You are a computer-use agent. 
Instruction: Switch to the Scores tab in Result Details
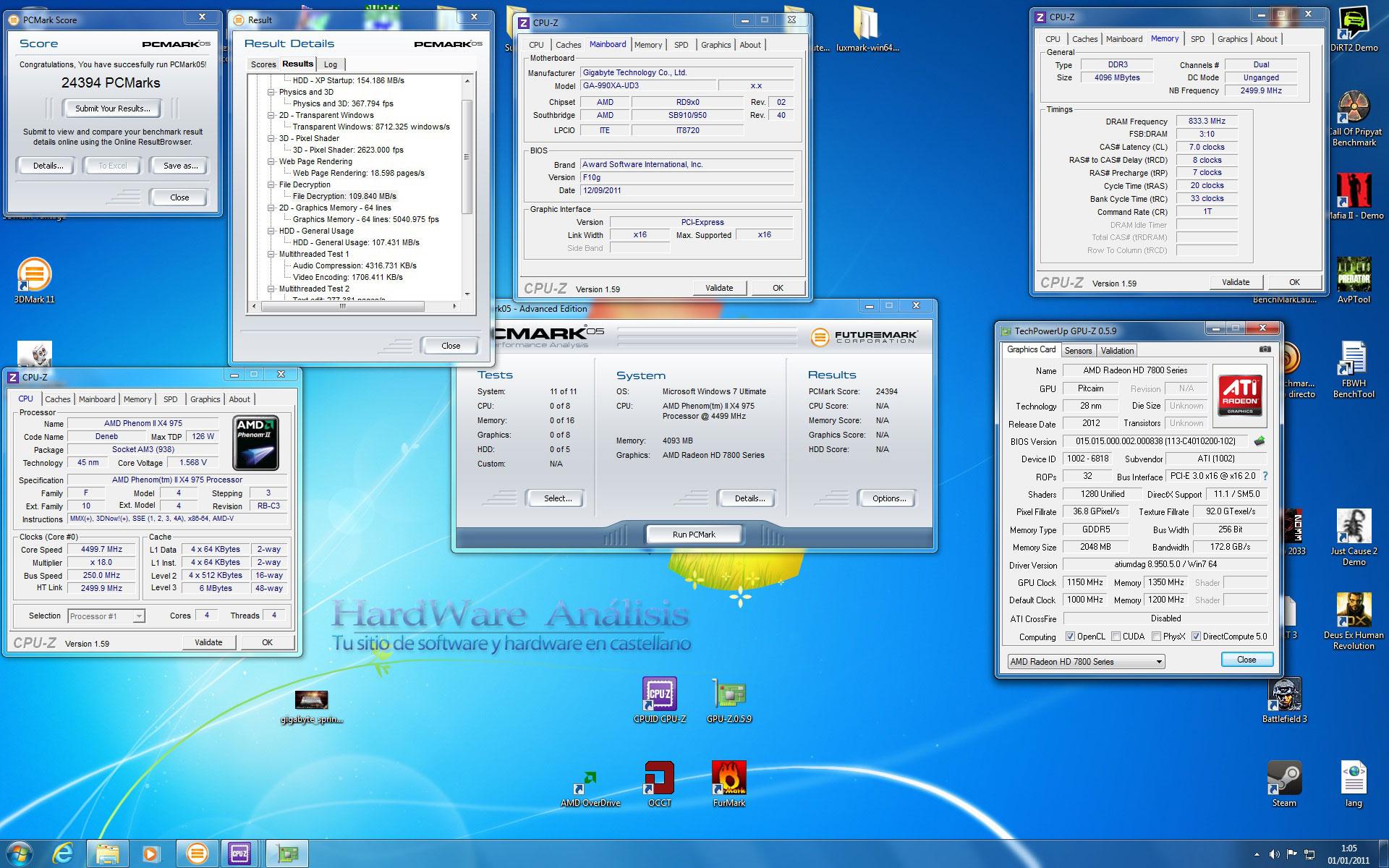pyautogui.click(x=263, y=64)
